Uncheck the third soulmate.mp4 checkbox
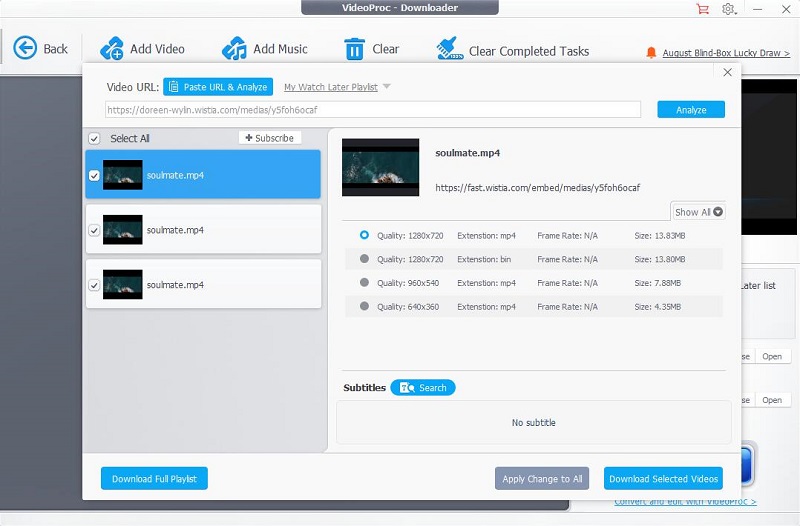Image resolution: width=800 pixels, height=526 pixels. pyautogui.click(x=94, y=285)
